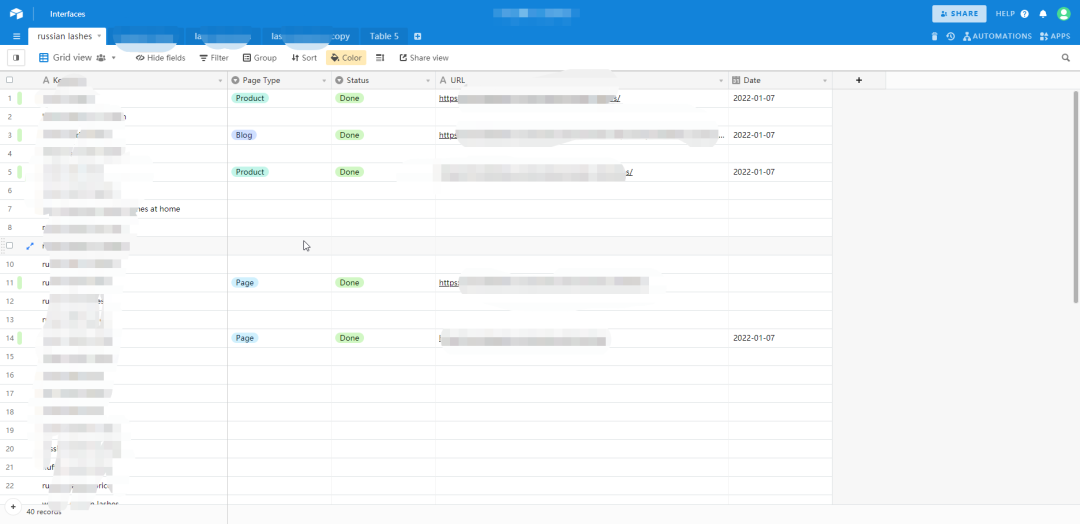Open the tables list hamburger menu
Image resolution: width=1080 pixels, height=524 pixels.
click(x=17, y=36)
